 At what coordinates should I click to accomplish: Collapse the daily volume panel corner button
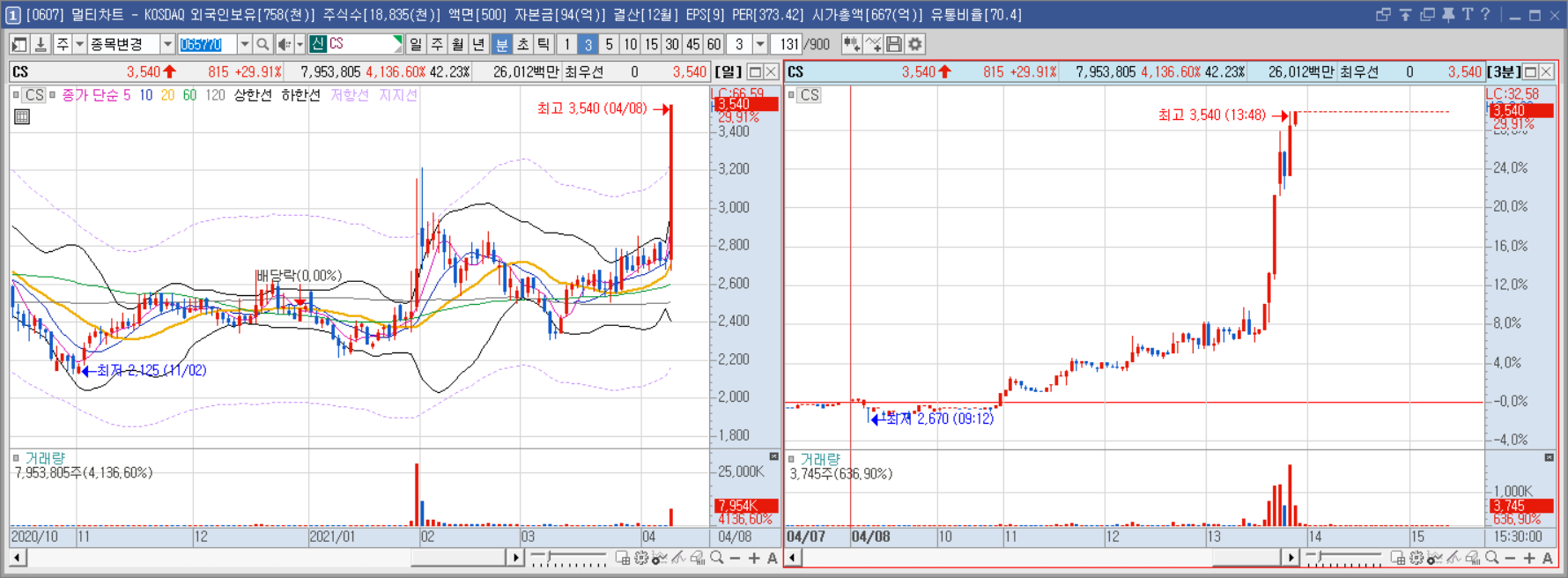pos(773,456)
